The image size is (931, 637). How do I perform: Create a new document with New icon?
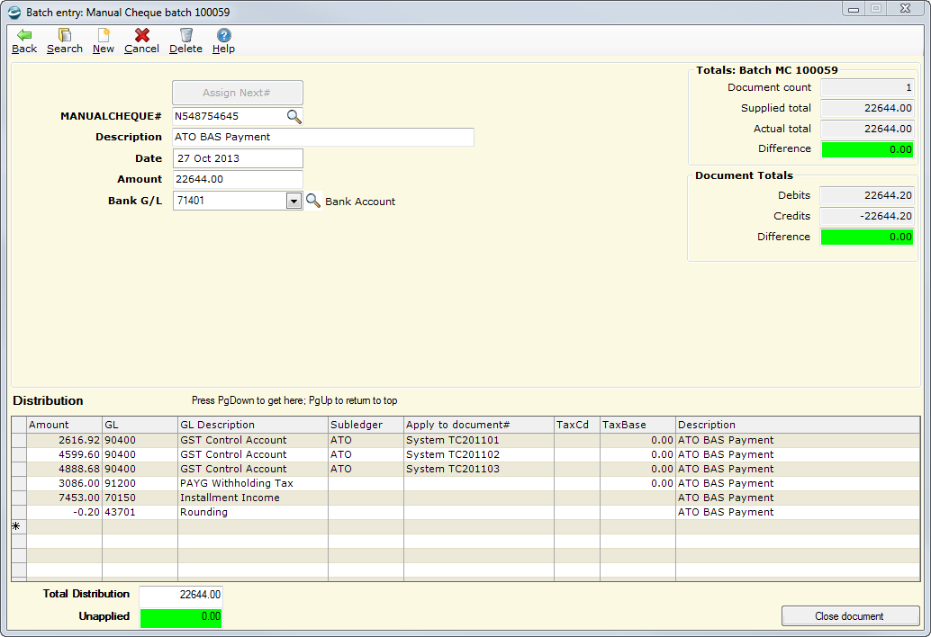(103, 36)
